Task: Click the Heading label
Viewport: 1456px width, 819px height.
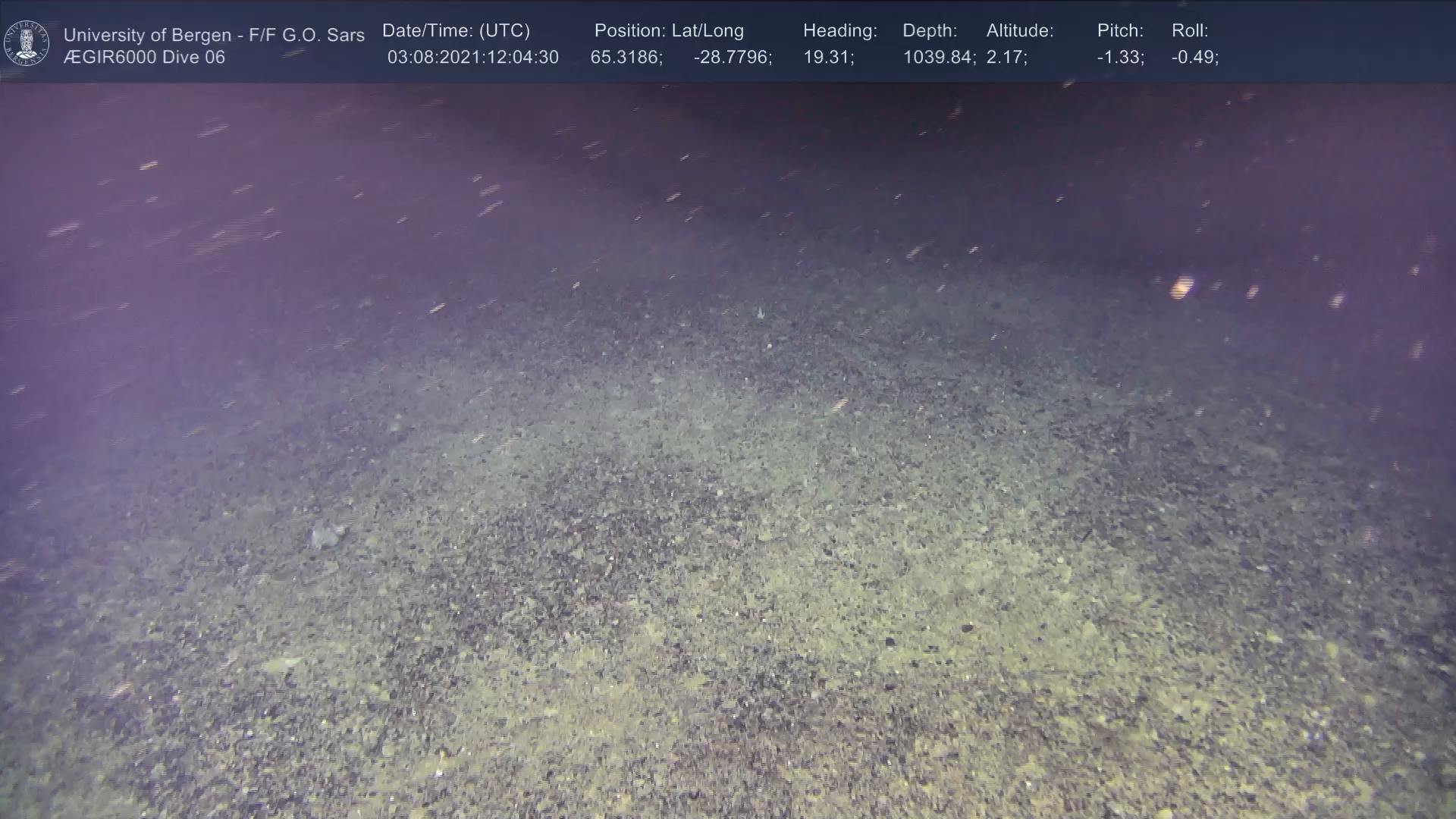Action: point(839,31)
